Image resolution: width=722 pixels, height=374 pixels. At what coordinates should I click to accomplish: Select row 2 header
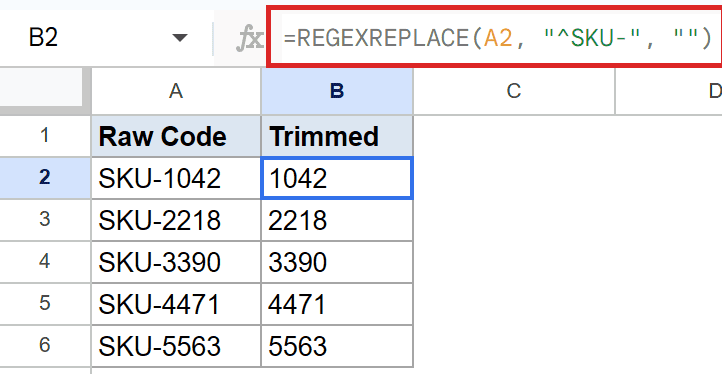(45, 178)
